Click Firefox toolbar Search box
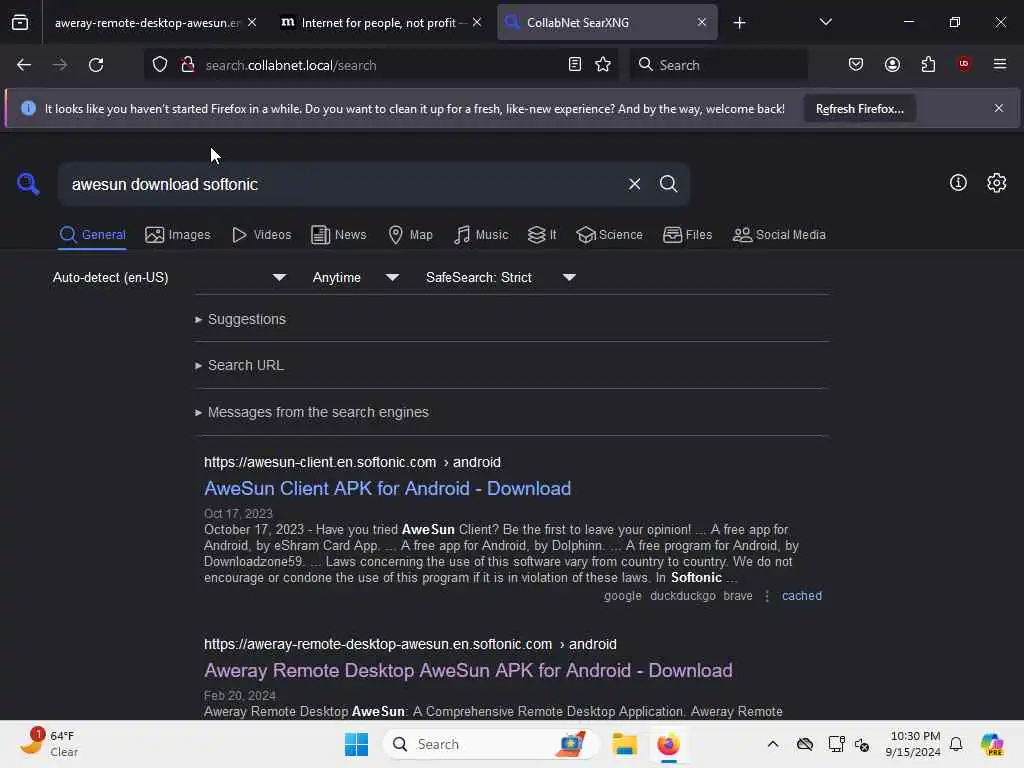 pos(718,65)
